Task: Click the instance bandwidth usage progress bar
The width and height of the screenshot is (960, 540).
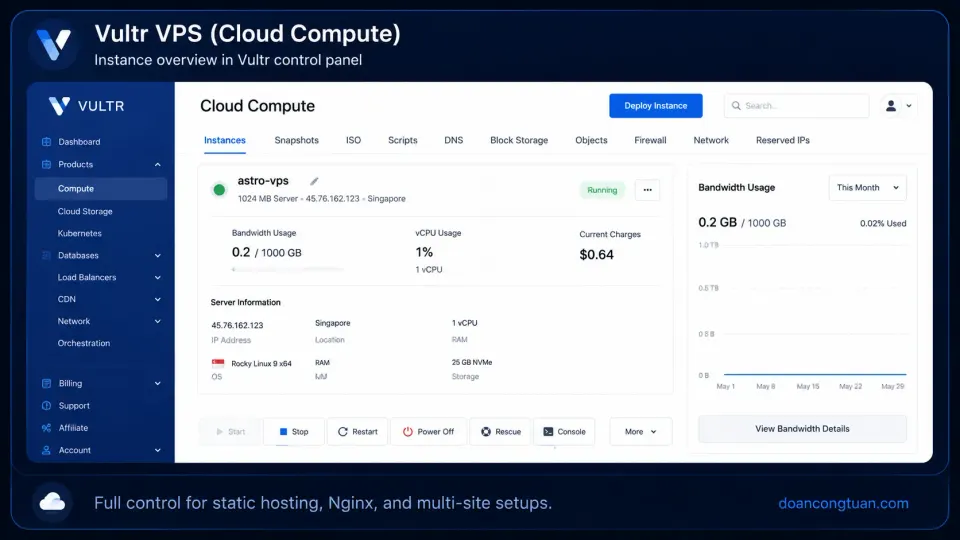Action: coord(287,269)
